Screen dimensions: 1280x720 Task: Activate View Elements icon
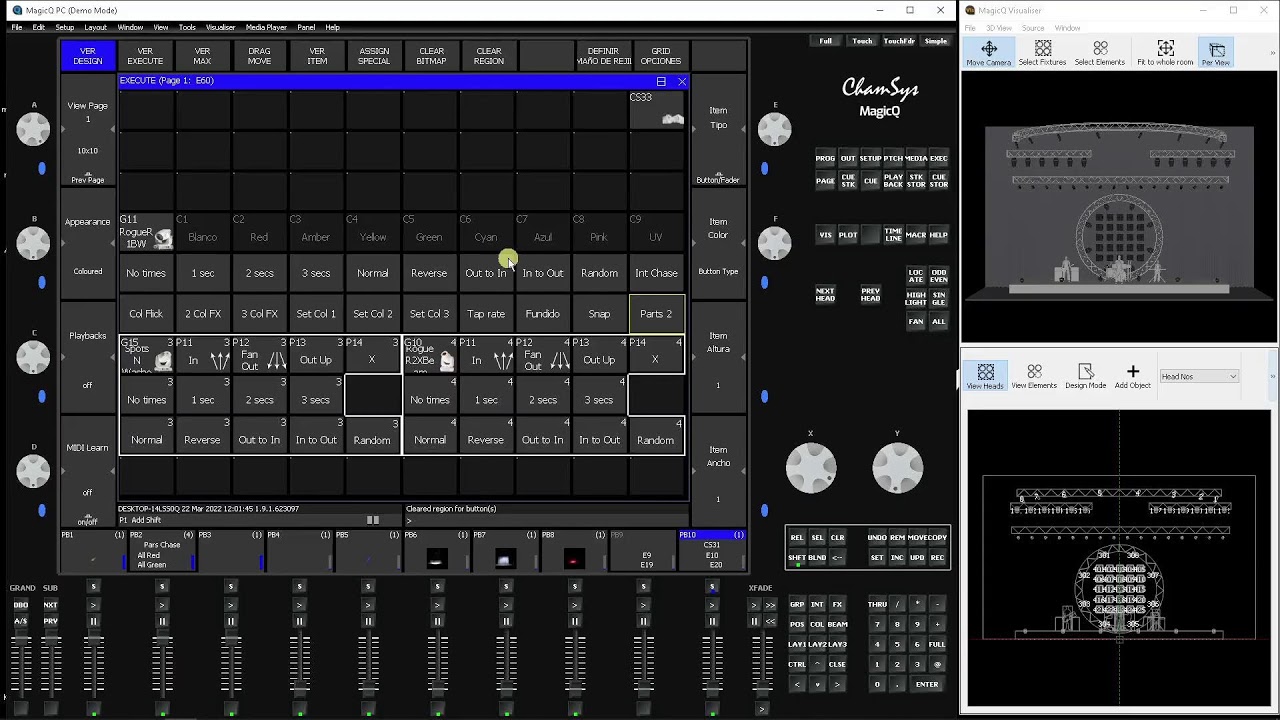[x=1034, y=376]
